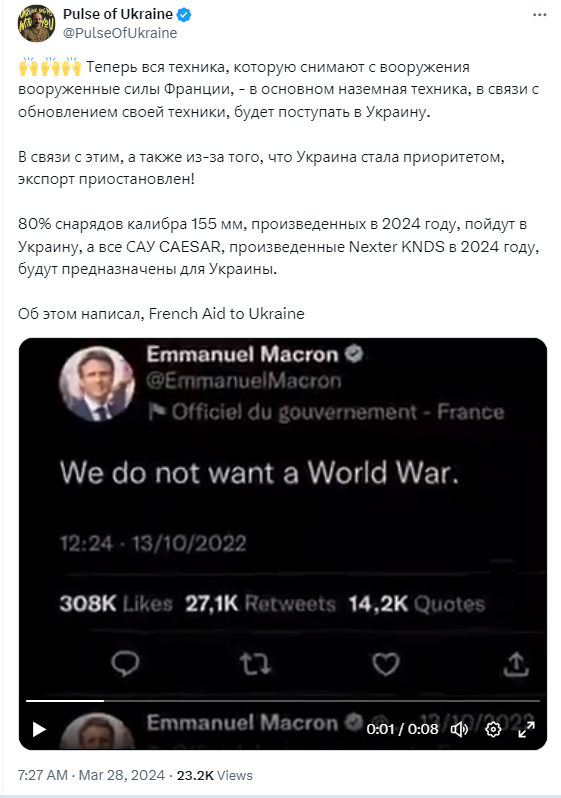
Task: Play the embedded video
Action: click(x=39, y=729)
